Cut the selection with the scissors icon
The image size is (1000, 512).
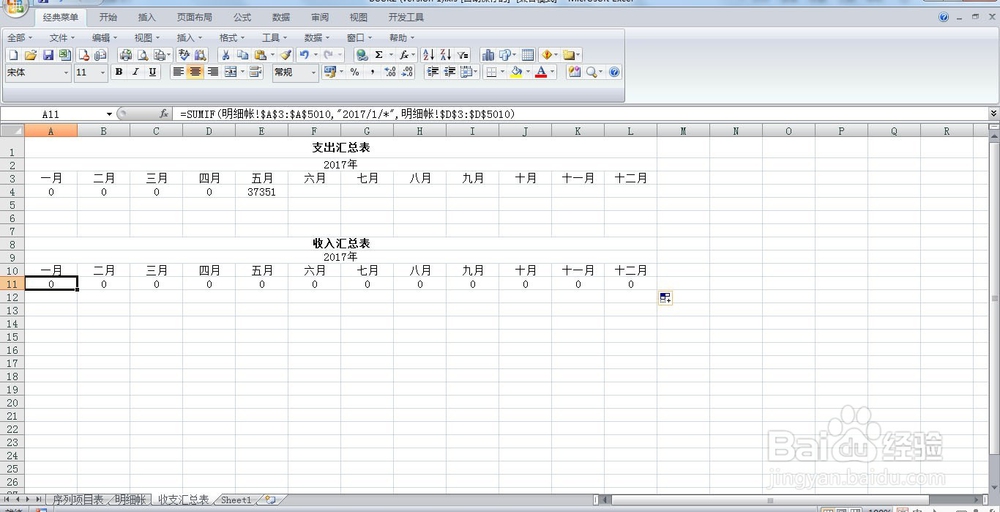(225, 55)
